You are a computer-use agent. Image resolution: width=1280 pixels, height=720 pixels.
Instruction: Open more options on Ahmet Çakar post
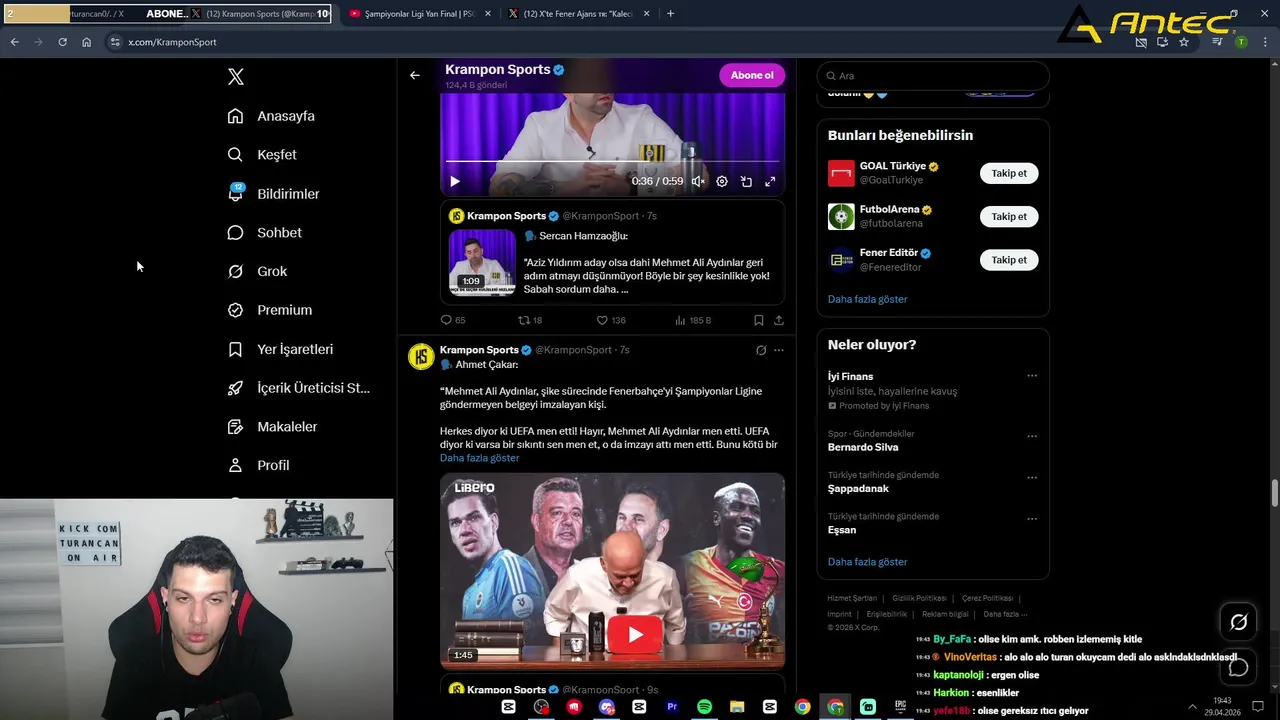tap(779, 350)
